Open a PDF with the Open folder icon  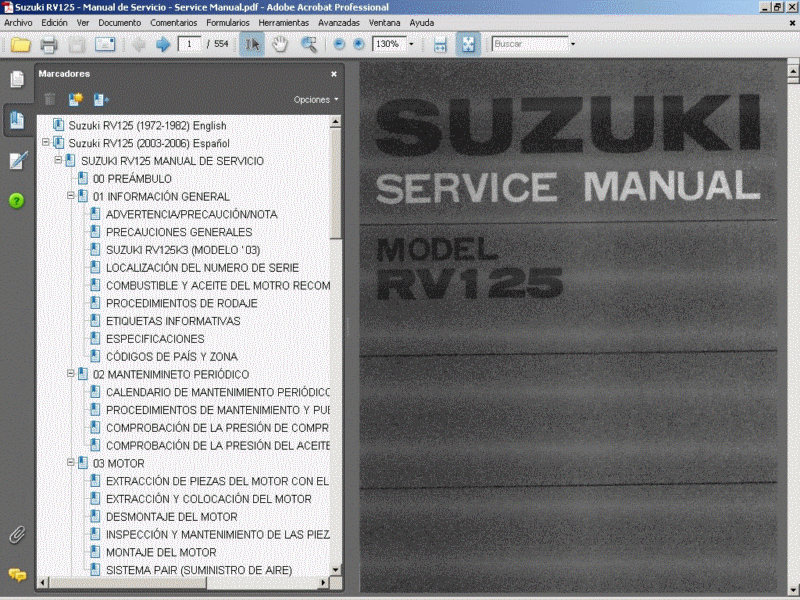pyautogui.click(x=21, y=44)
